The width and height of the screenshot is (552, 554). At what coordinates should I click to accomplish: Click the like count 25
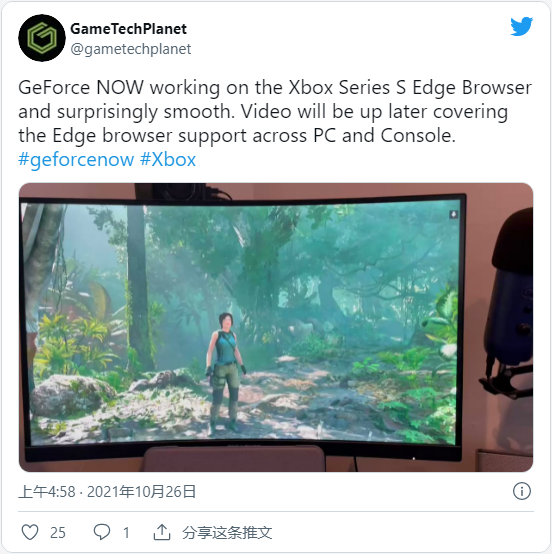point(58,532)
